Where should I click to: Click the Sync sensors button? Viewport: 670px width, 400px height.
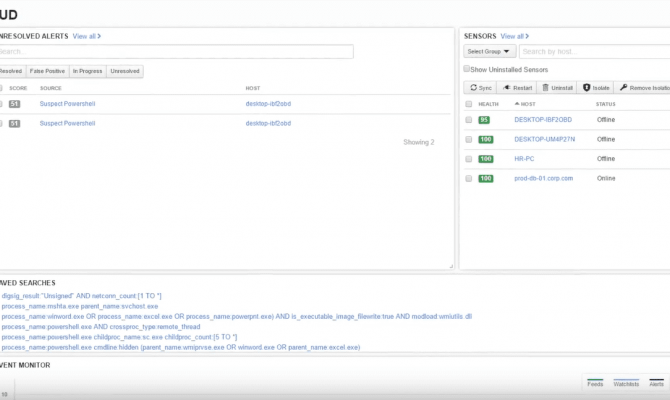point(480,88)
